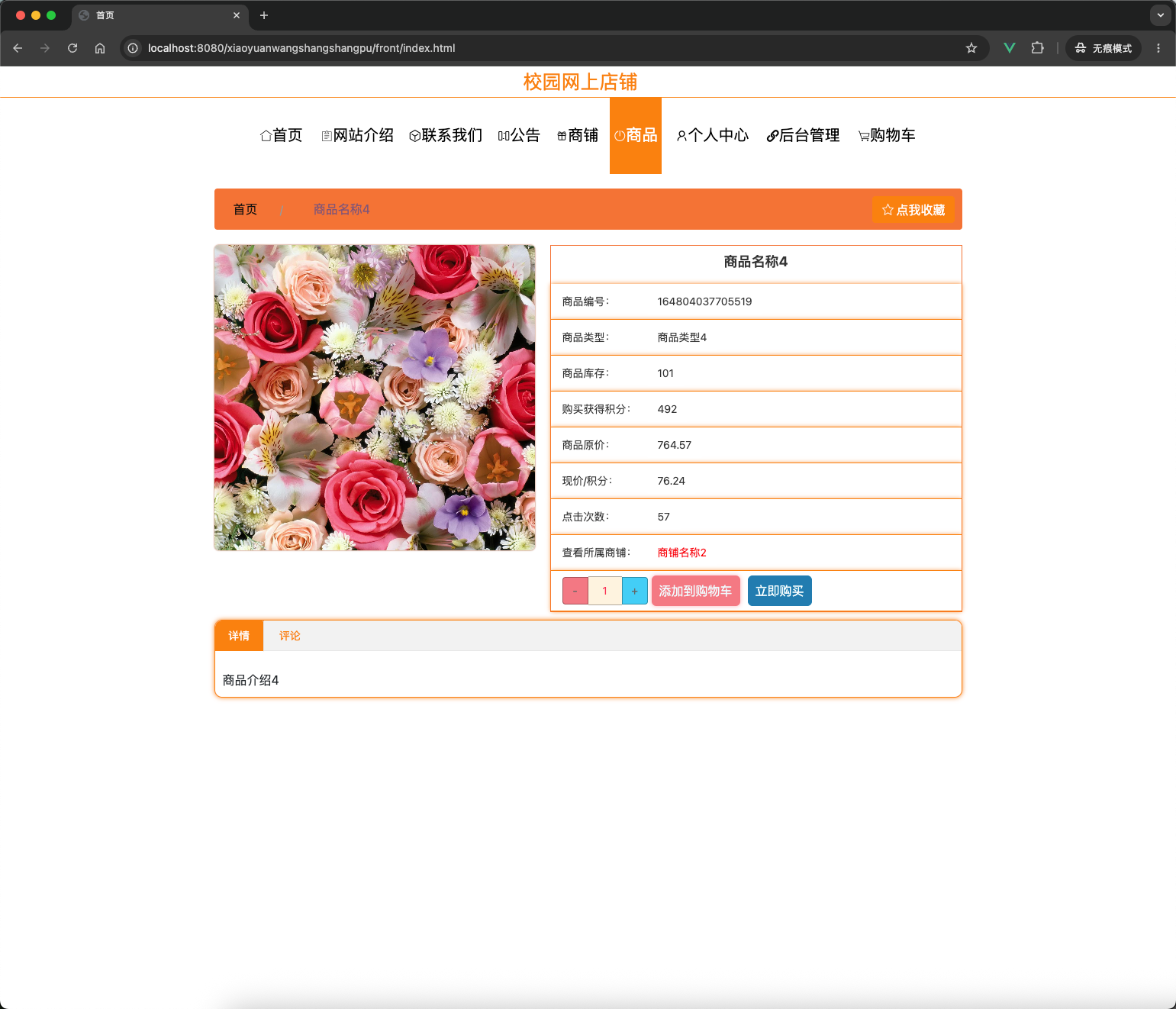Screen dimensions: 1176x1009
Task: Click the 购买获得积分 label
Action: [596, 409]
